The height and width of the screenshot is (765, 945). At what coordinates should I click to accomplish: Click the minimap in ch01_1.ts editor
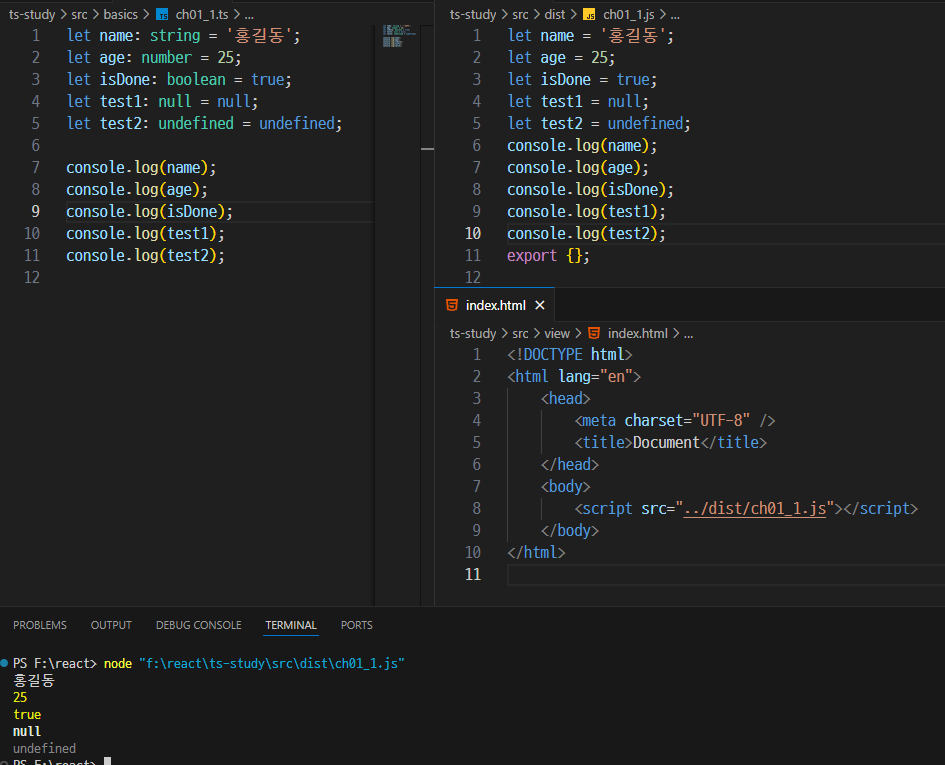tap(398, 36)
